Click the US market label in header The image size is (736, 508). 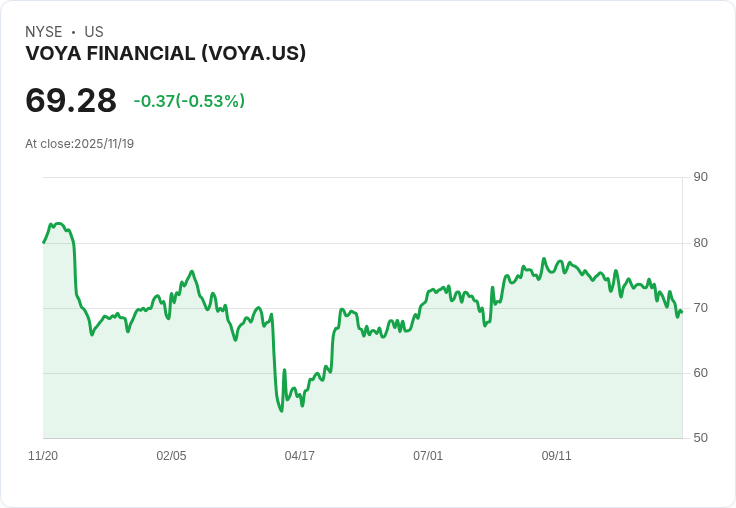tap(94, 32)
